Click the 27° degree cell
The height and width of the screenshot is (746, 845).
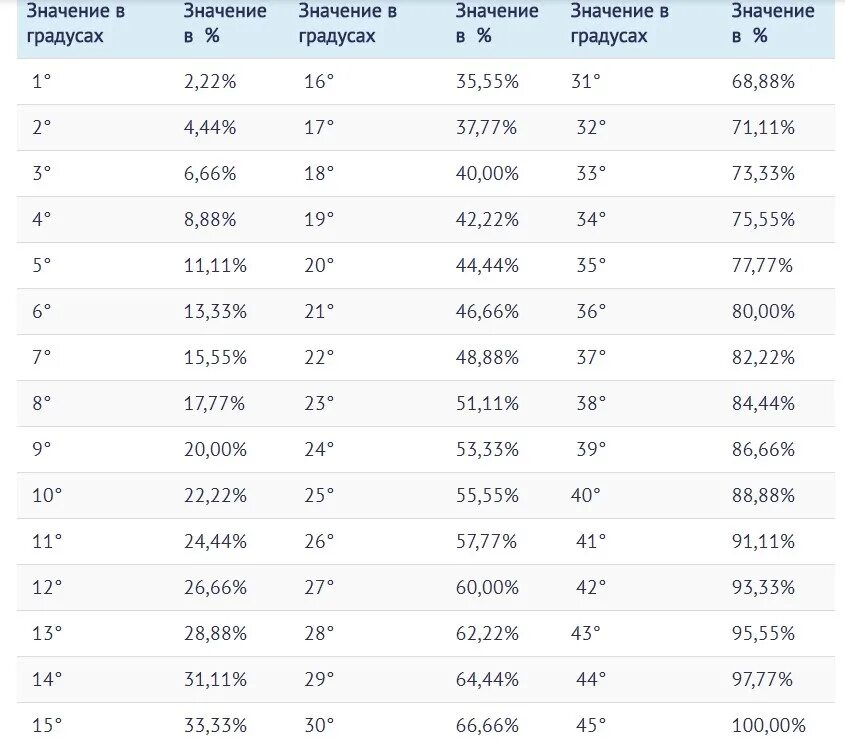[x=319, y=587]
